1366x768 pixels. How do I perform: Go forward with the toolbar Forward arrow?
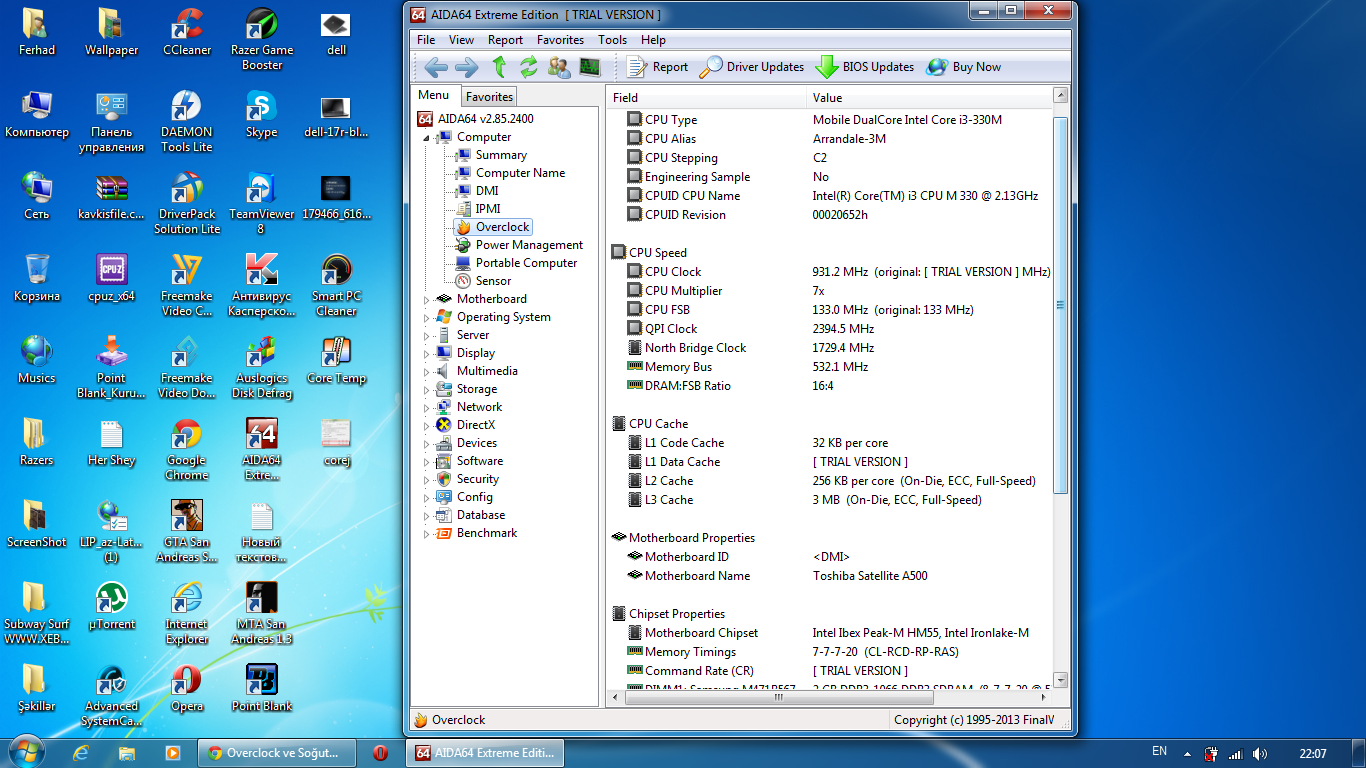[x=467, y=67]
